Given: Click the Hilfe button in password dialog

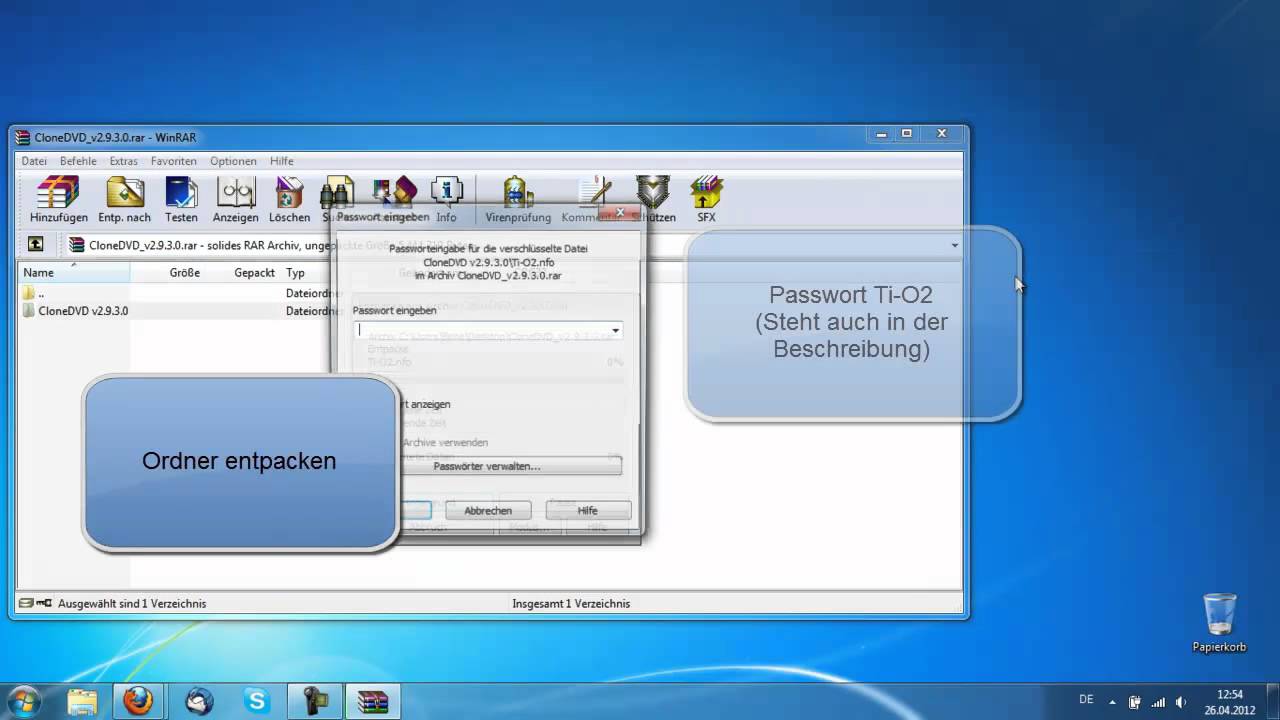Looking at the screenshot, I should tap(587, 510).
